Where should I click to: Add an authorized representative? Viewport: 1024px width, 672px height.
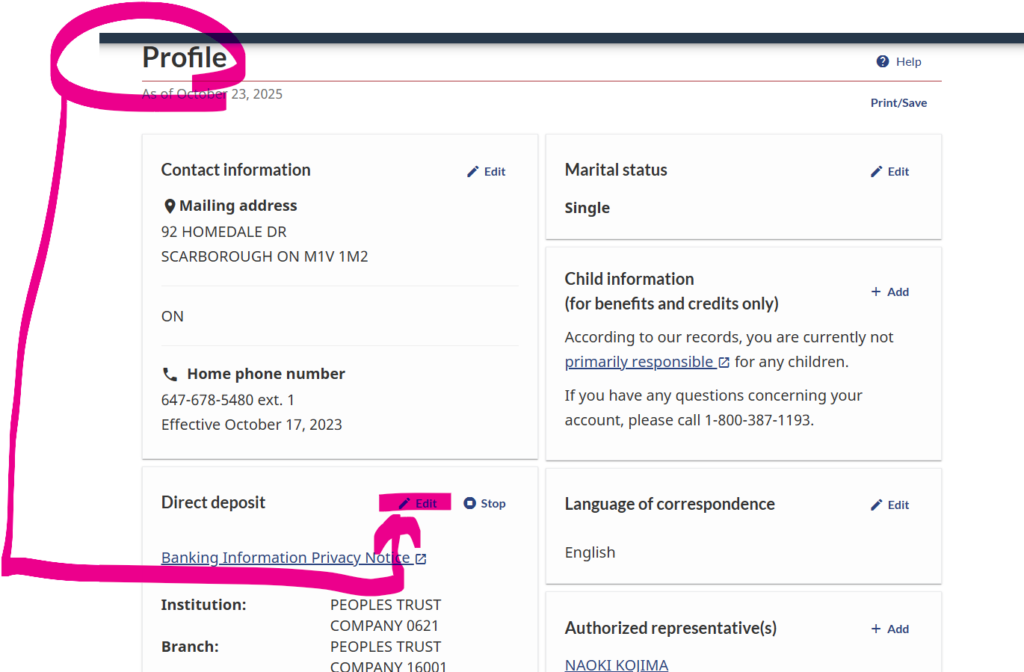pos(889,629)
